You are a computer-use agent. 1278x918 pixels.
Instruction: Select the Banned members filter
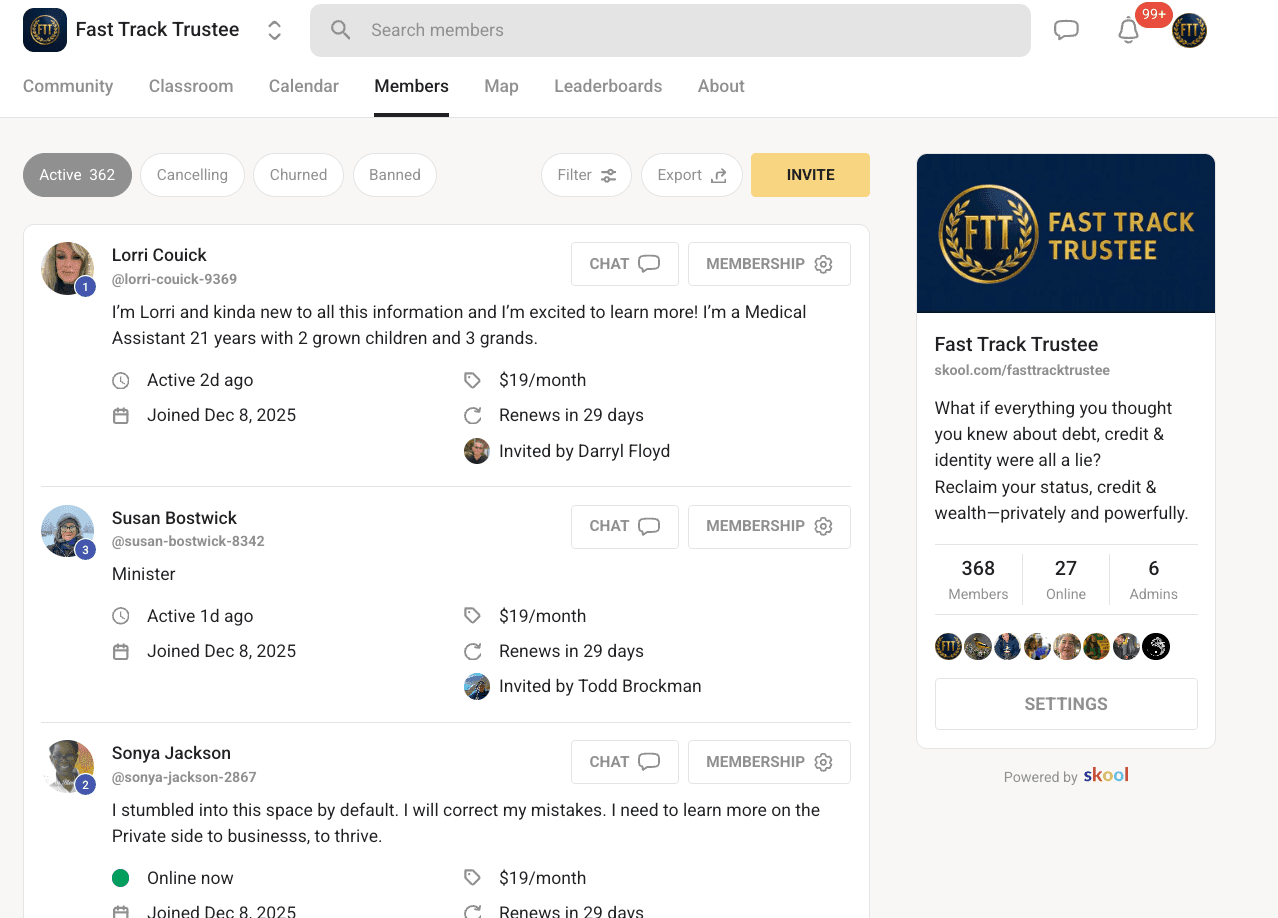click(x=394, y=175)
